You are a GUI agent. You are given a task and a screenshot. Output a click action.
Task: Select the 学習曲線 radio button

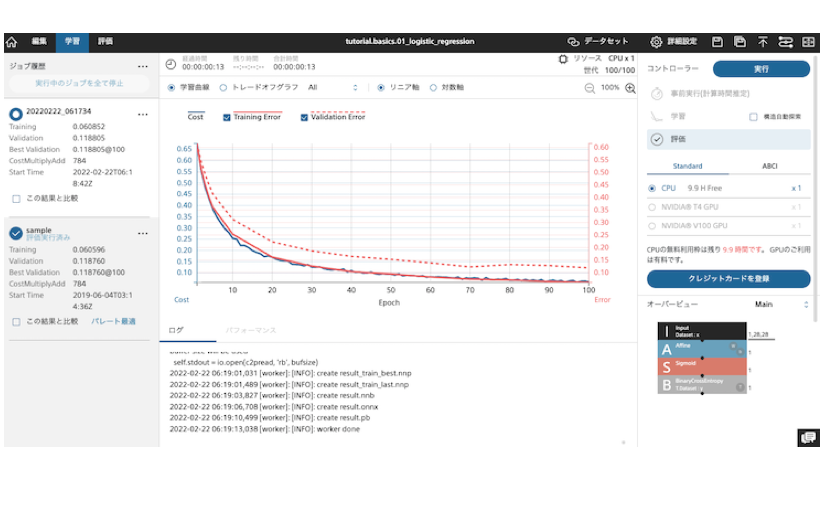click(x=171, y=87)
